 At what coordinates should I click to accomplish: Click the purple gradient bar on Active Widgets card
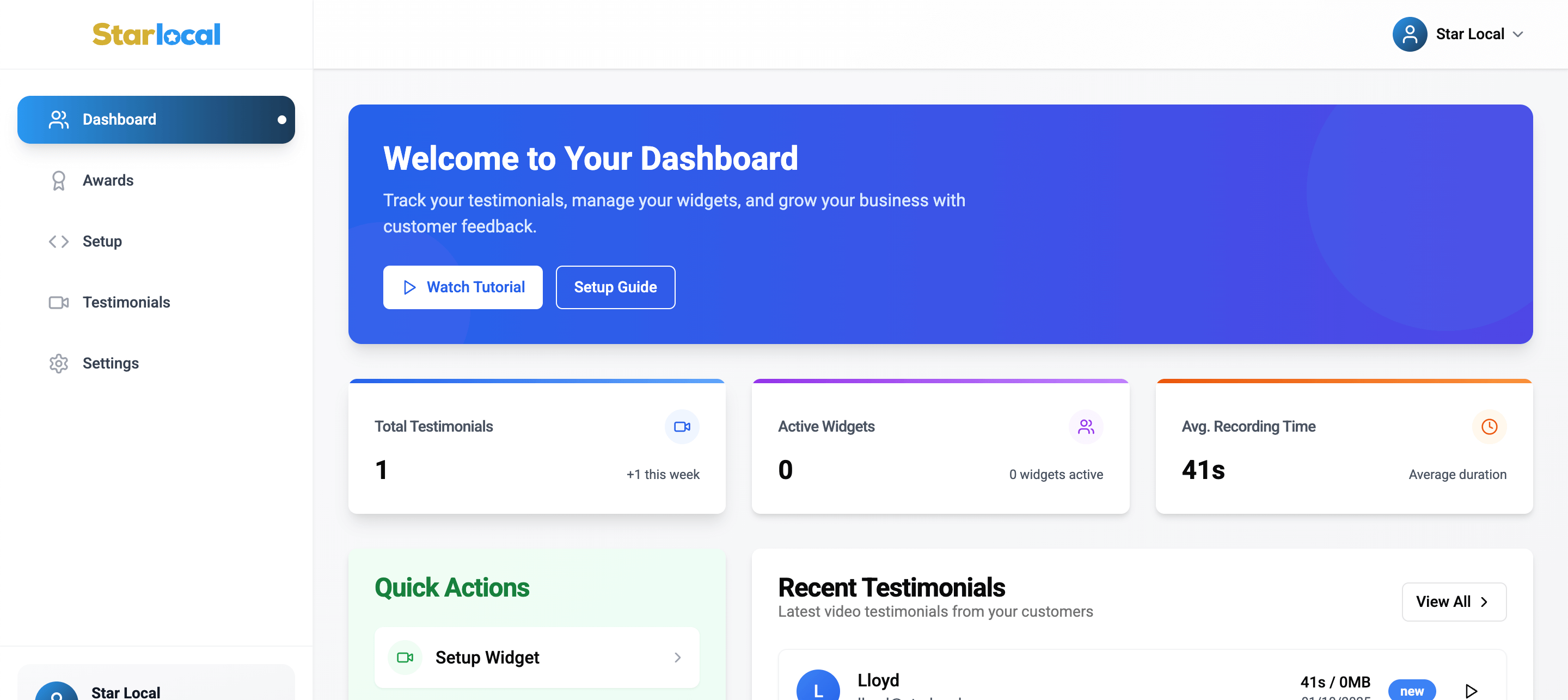tap(940, 382)
